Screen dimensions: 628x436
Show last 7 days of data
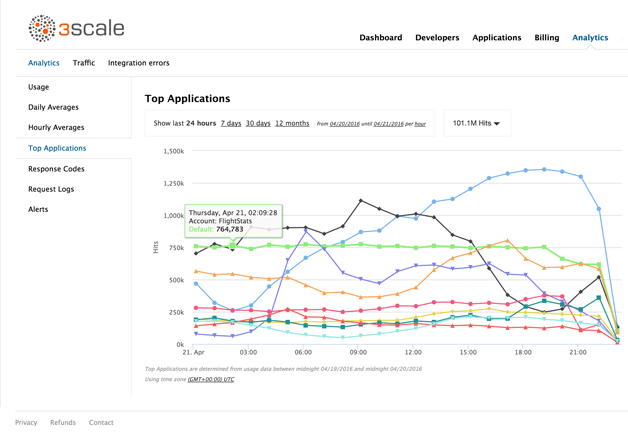[231, 123]
